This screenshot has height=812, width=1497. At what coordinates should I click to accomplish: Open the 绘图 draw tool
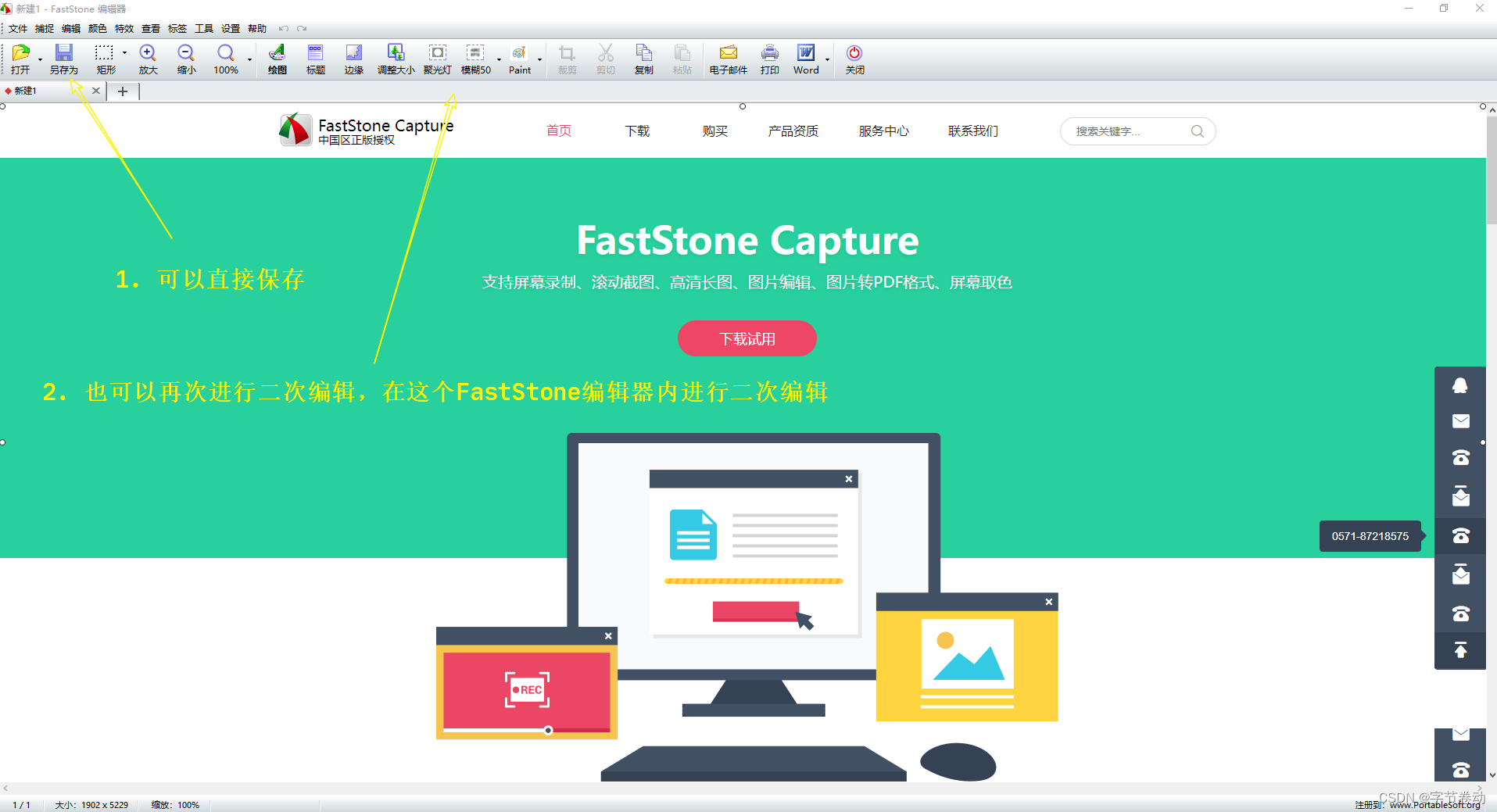278,59
